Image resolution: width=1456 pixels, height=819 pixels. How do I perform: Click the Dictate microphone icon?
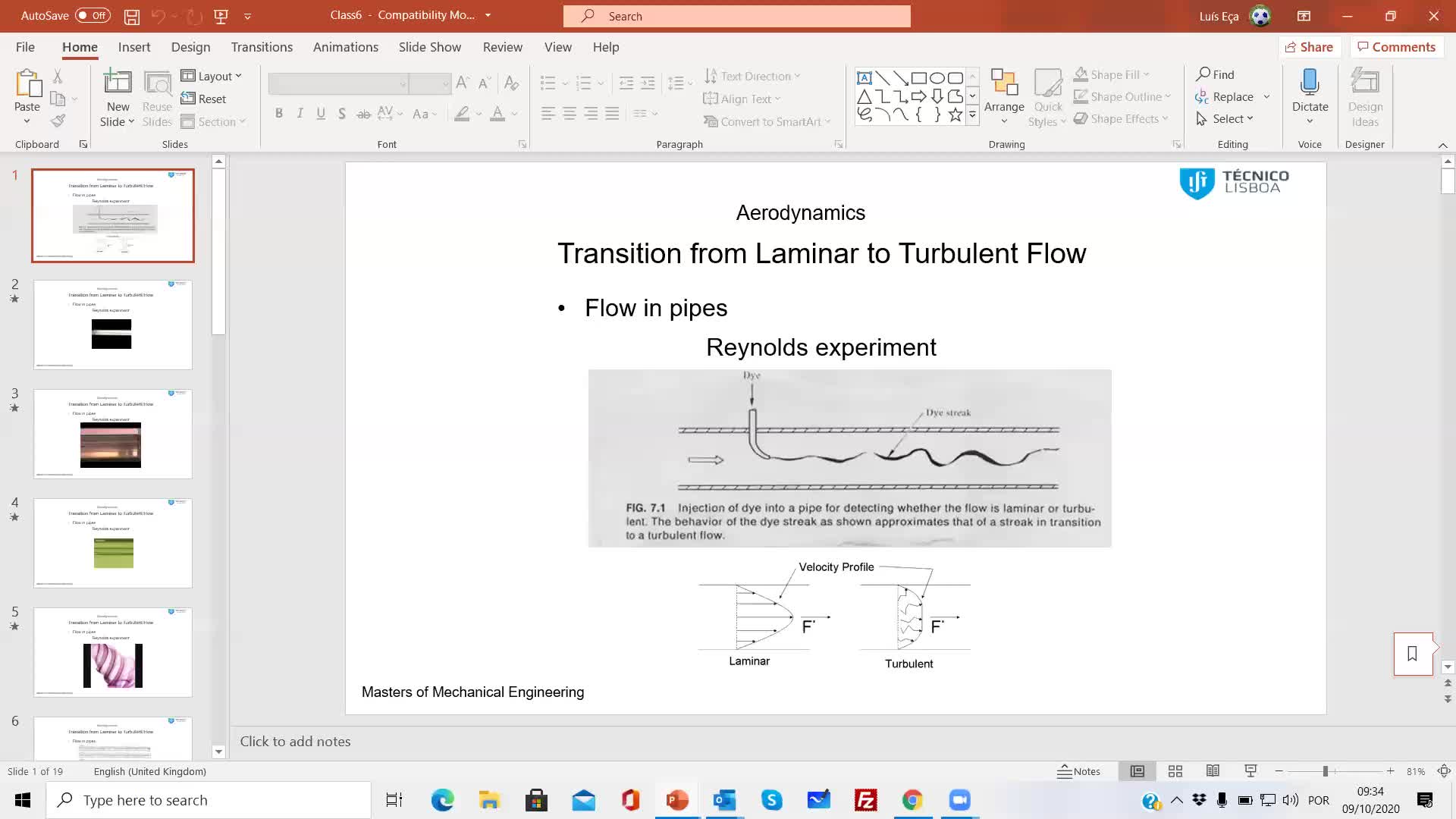[1310, 82]
